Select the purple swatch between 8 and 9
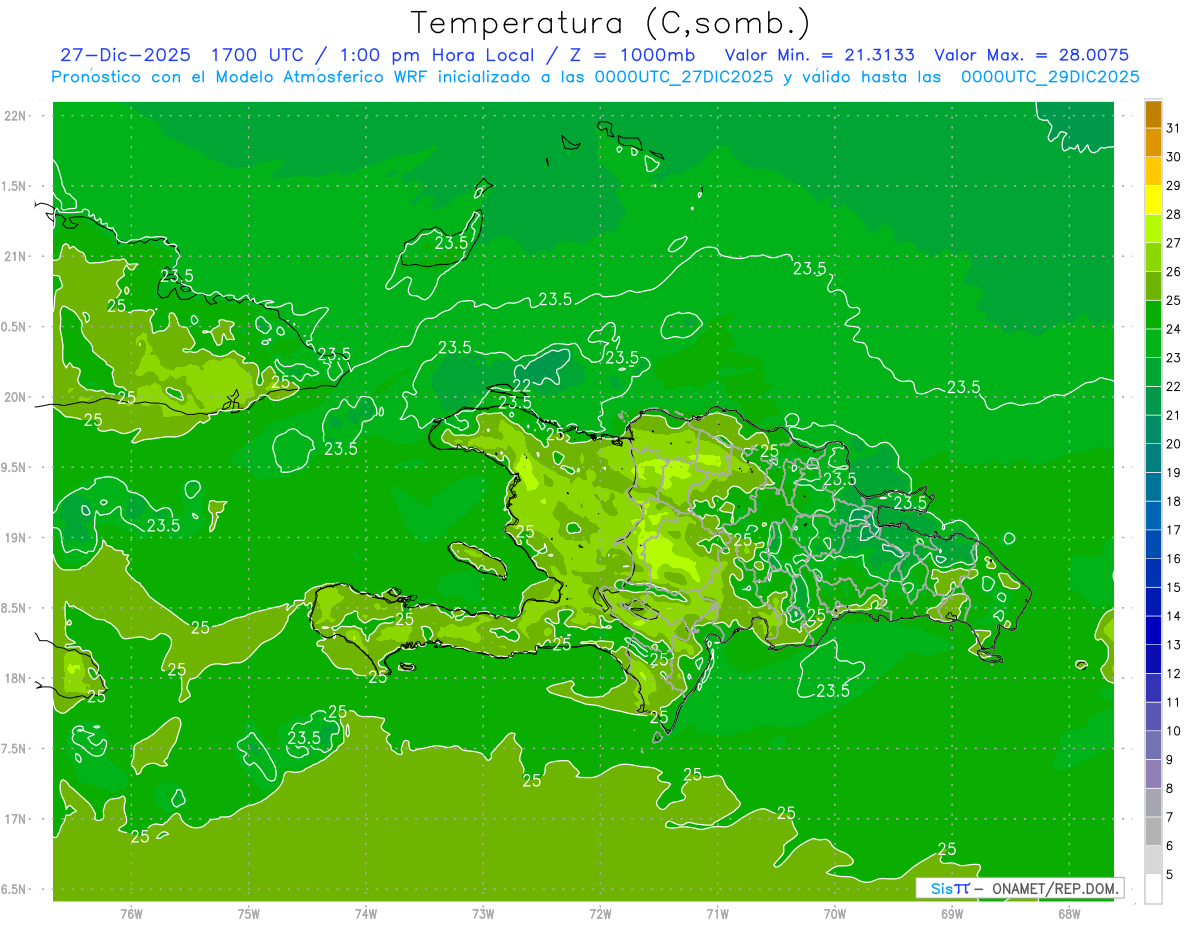This screenshot has width=1200, height=927. tap(1153, 774)
